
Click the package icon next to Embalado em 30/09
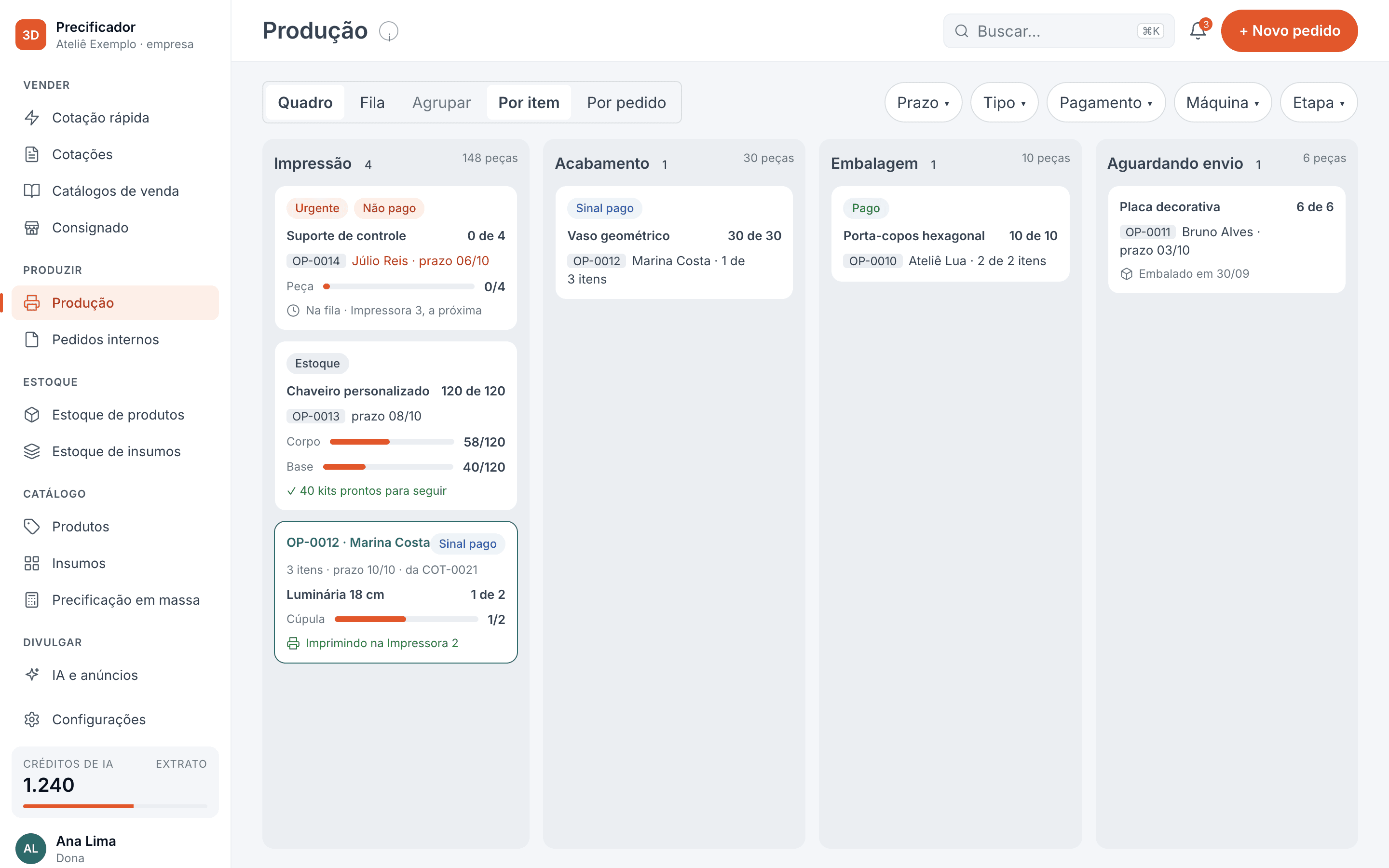coord(1127,274)
